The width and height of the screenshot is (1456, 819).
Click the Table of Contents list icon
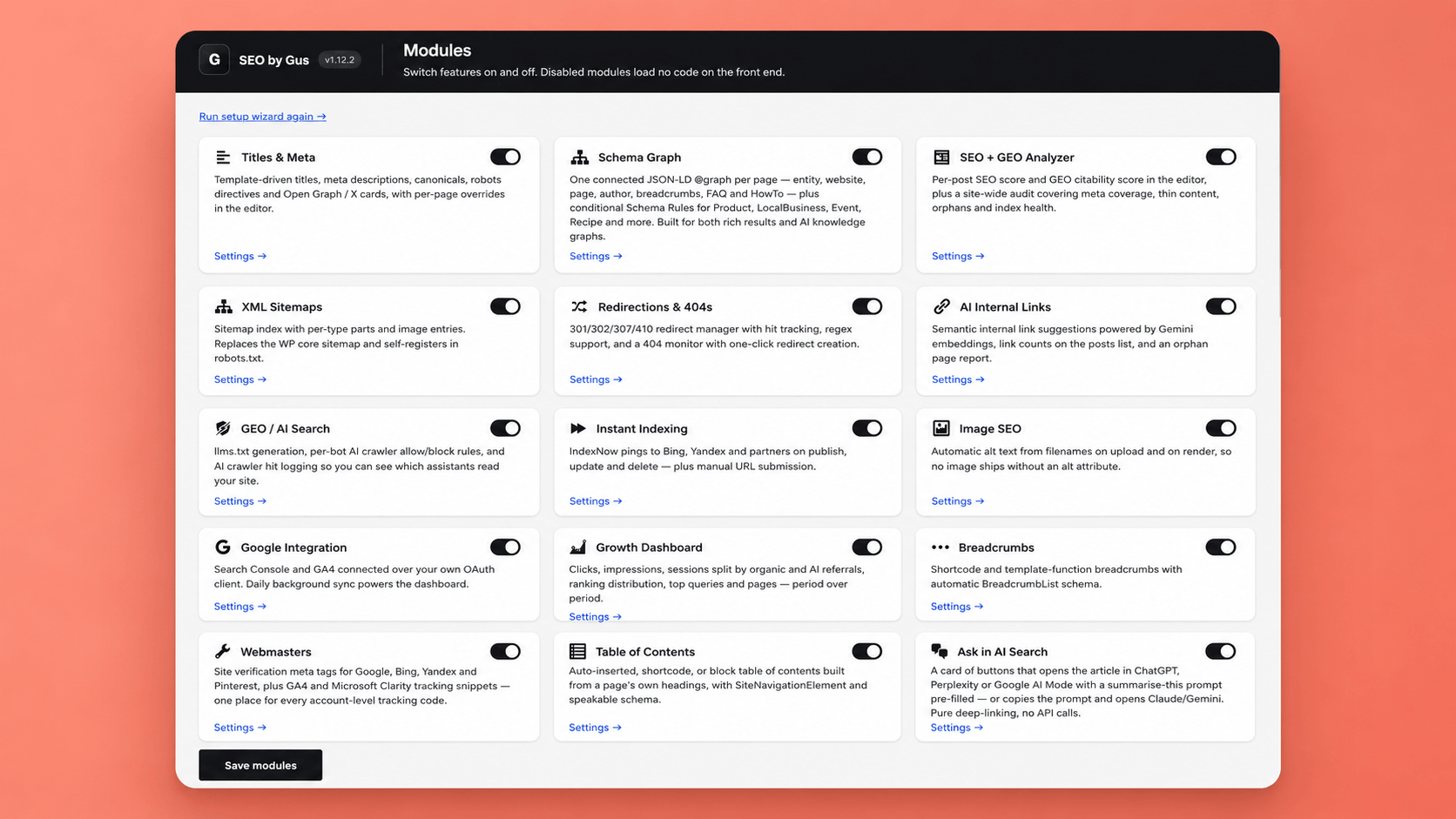(577, 652)
